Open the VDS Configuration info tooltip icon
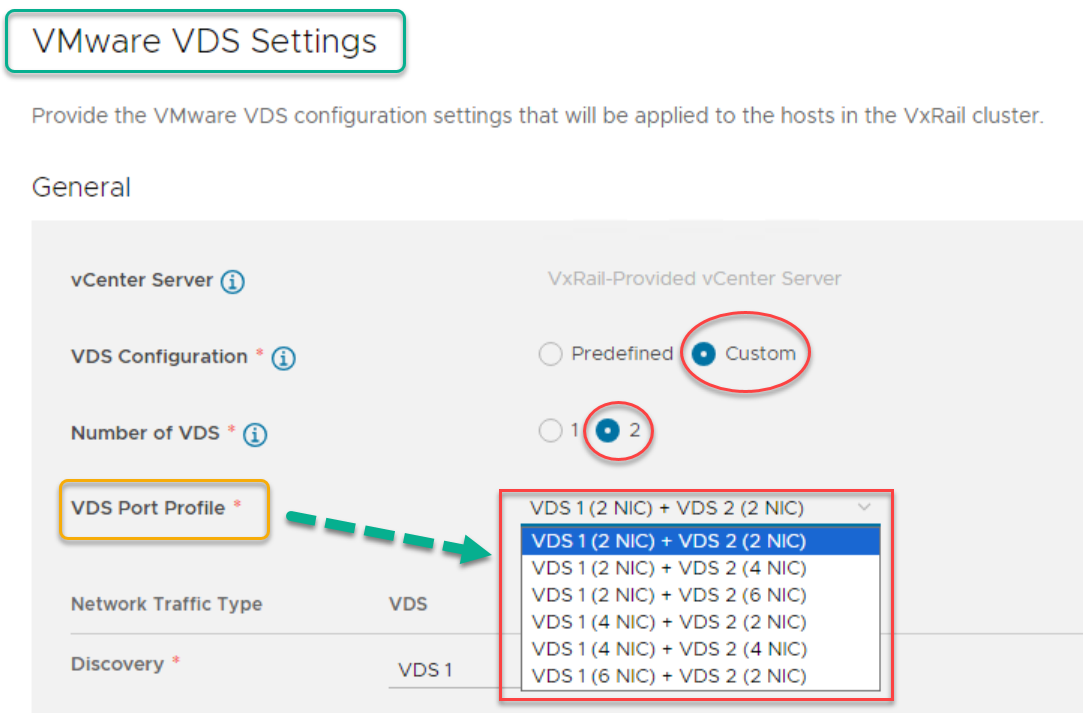 pyautogui.click(x=283, y=357)
